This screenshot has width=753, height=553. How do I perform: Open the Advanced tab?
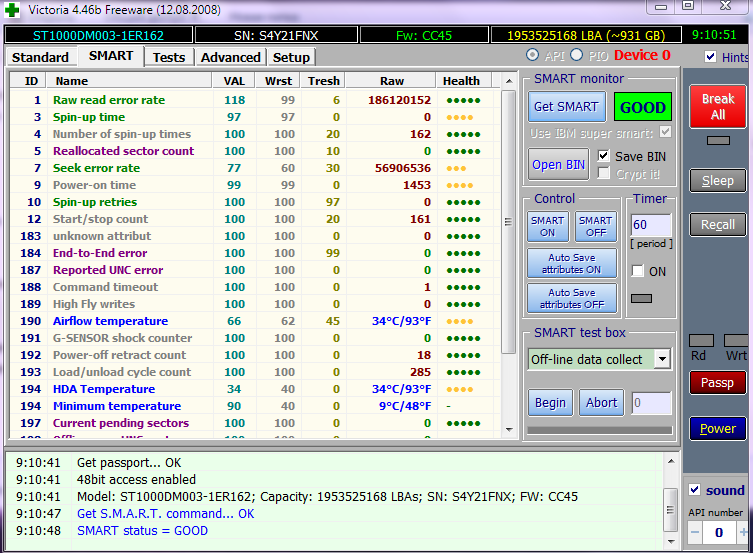tap(230, 57)
